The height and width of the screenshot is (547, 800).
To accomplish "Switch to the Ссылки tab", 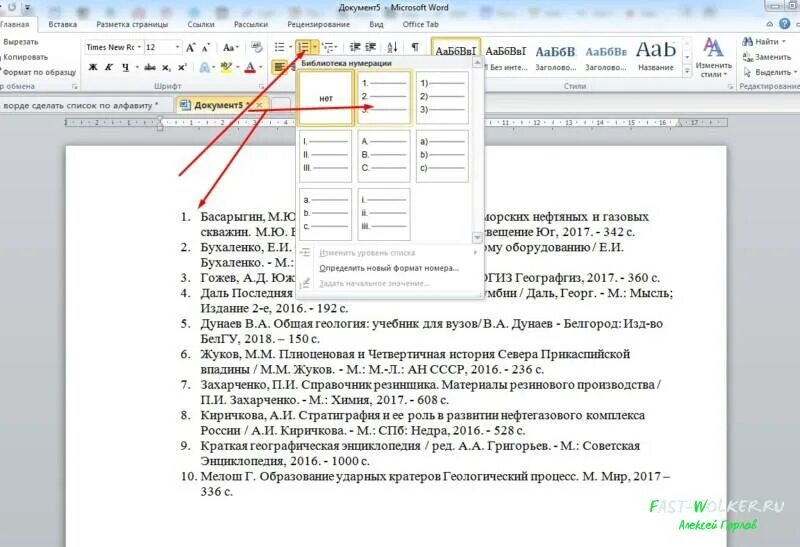I will 201,24.
